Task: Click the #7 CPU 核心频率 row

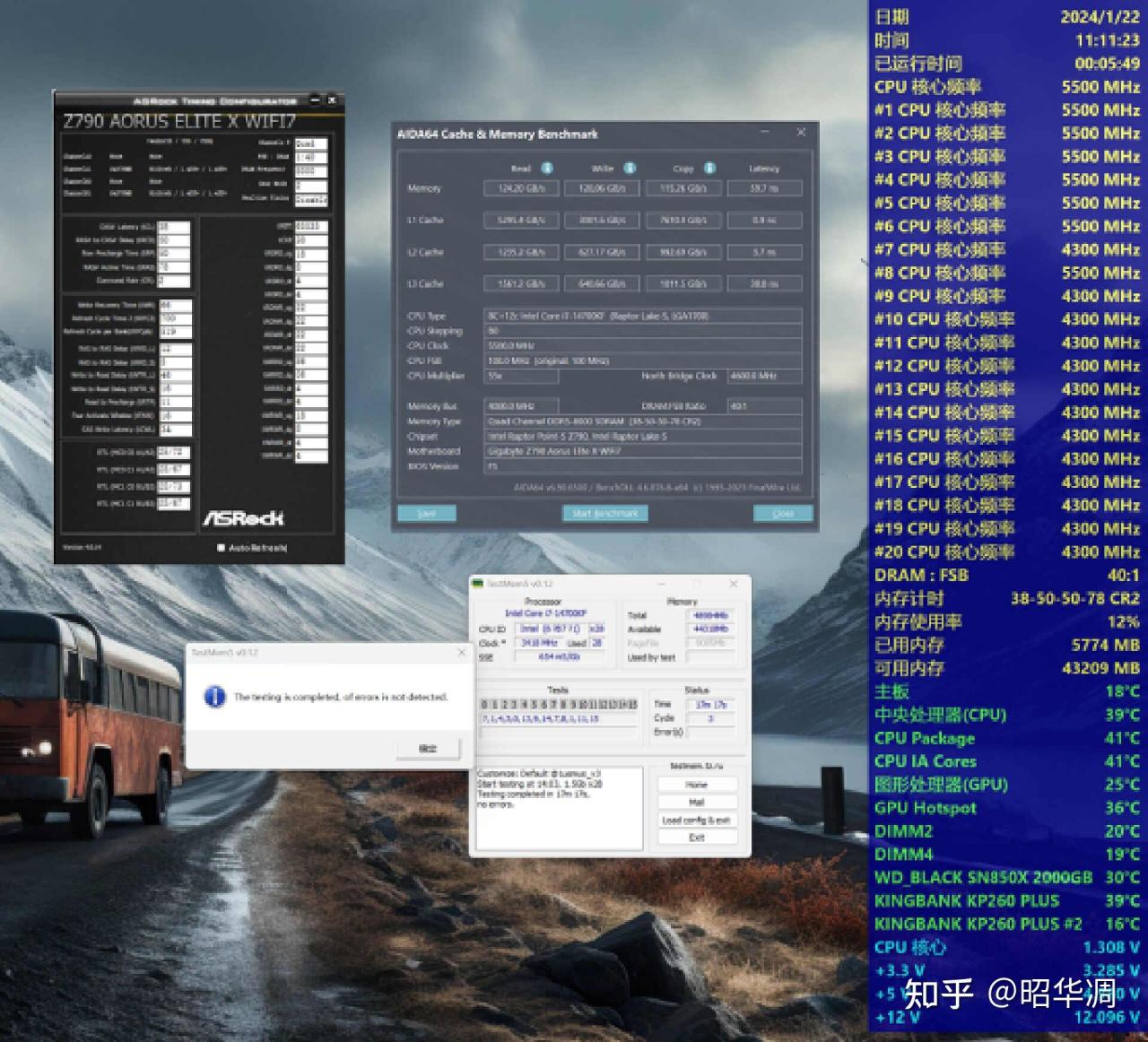Action: (1007, 249)
